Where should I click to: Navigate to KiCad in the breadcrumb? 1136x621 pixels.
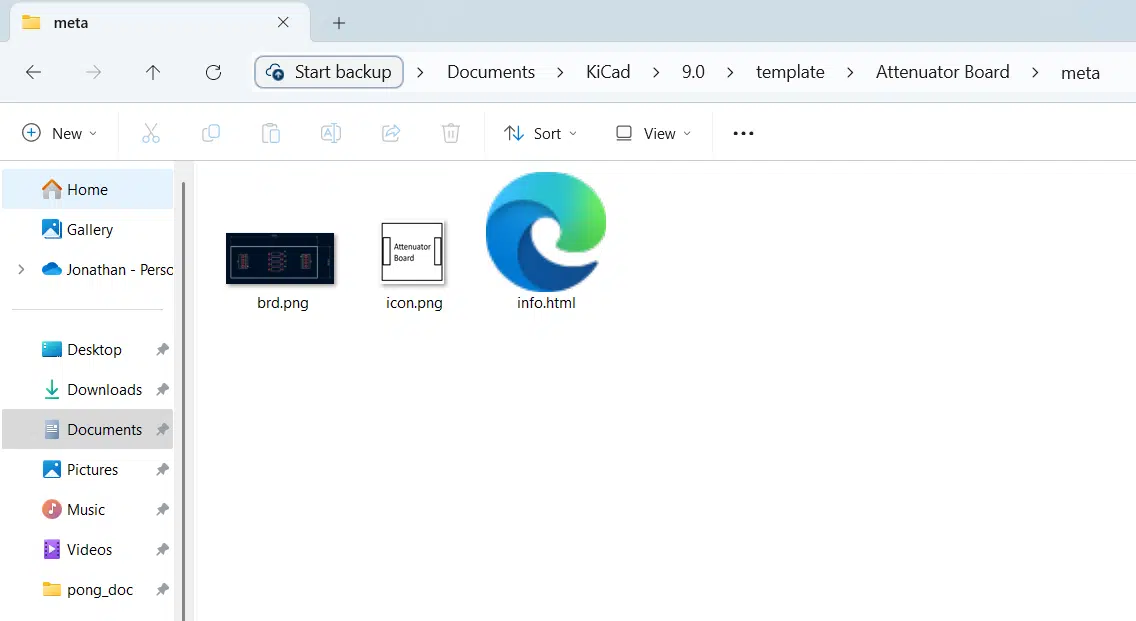[608, 72]
